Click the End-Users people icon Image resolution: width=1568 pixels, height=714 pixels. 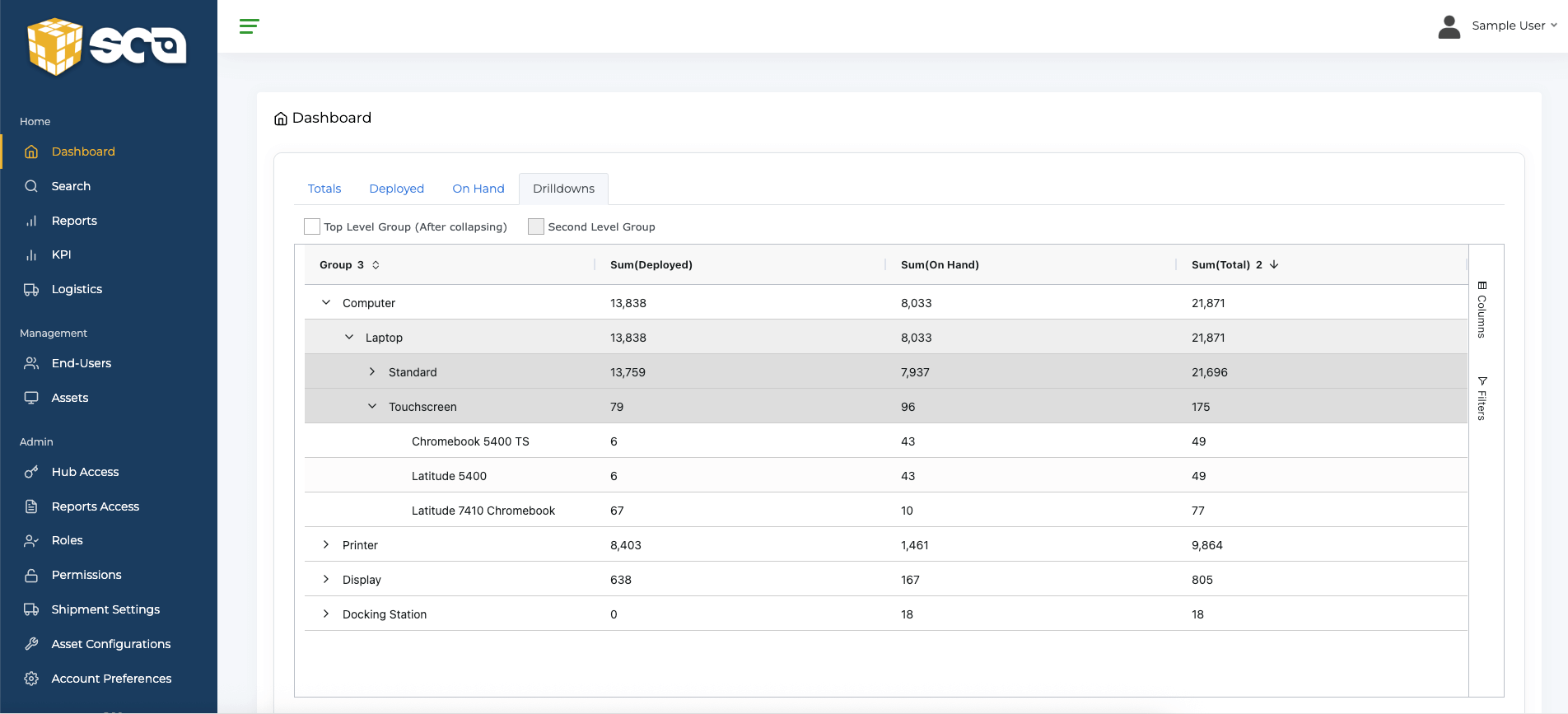[31, 363]
